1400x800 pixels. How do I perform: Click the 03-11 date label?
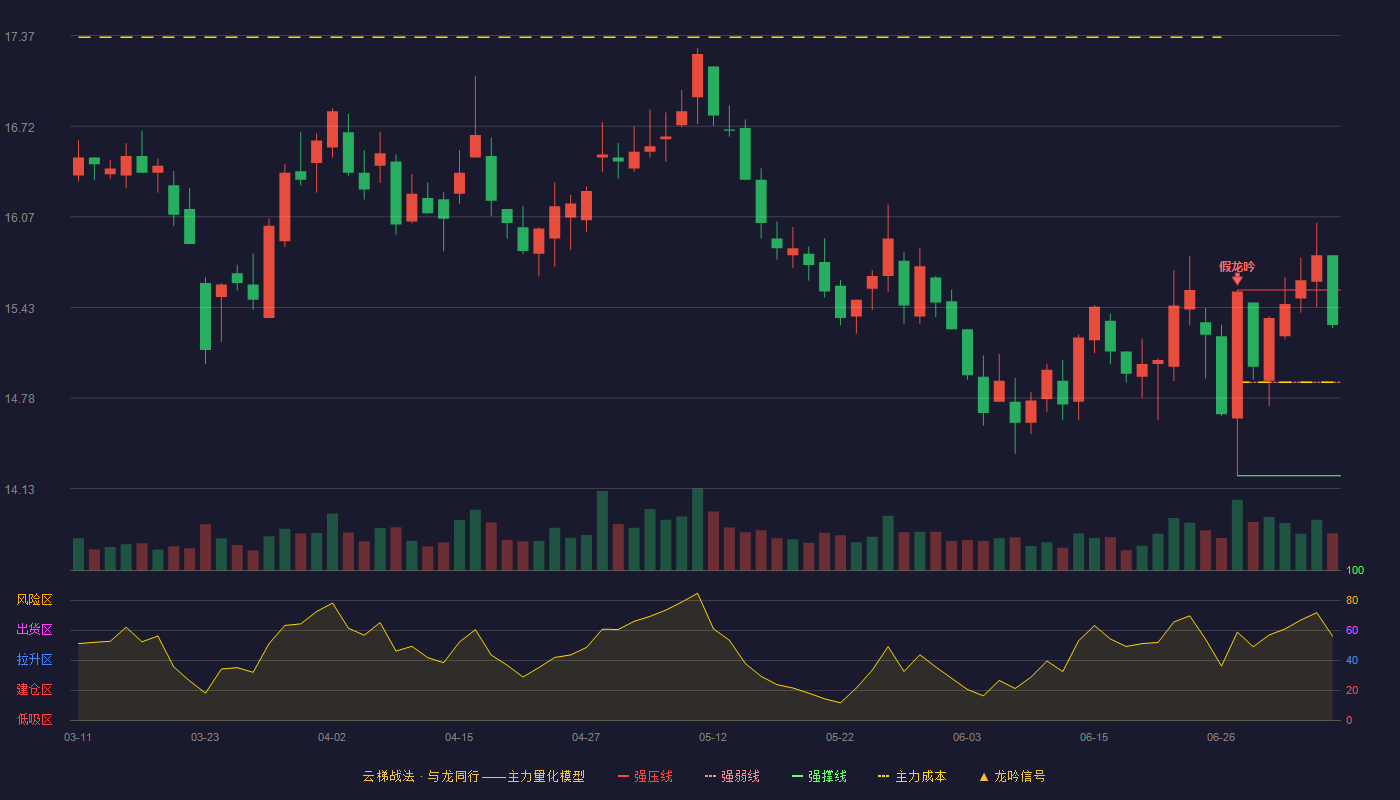point(78,737)
